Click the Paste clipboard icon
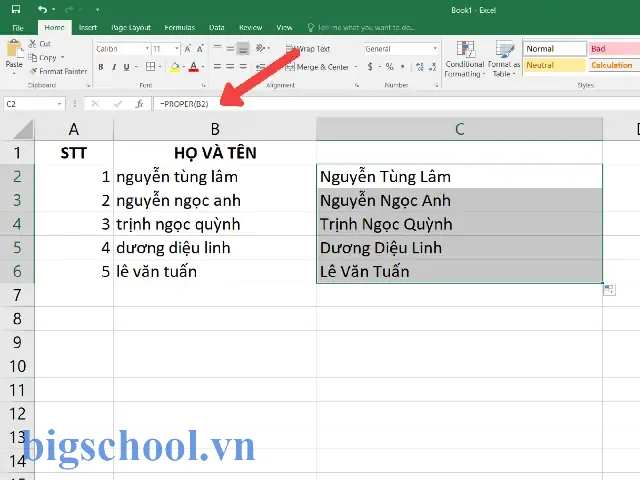Screen dimensions: 640x480 [x=14, y=49]
